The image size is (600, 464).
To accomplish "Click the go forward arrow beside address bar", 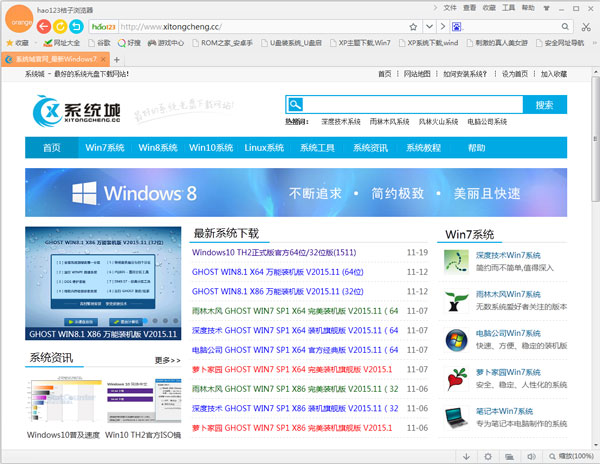I will click(x=443, y=27).
